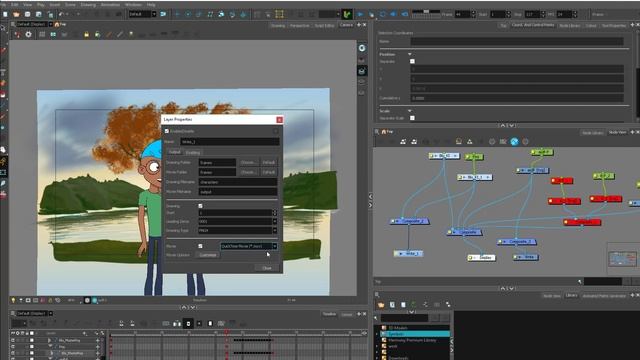640x360 pixels.
Task: Click the yellow square selection icon in toolbar
Action: [279, 14]
